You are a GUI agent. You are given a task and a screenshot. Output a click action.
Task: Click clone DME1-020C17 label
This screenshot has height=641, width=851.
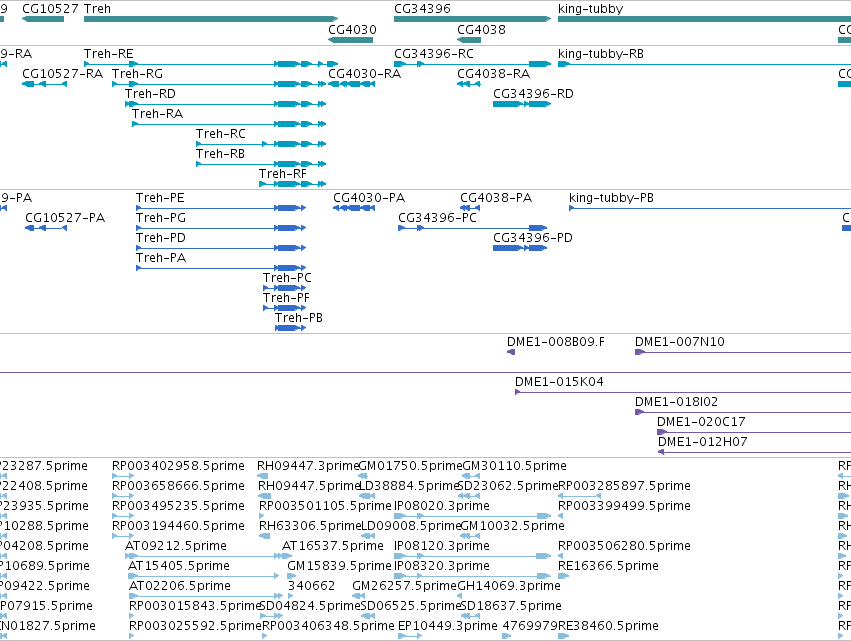(701, 422)
